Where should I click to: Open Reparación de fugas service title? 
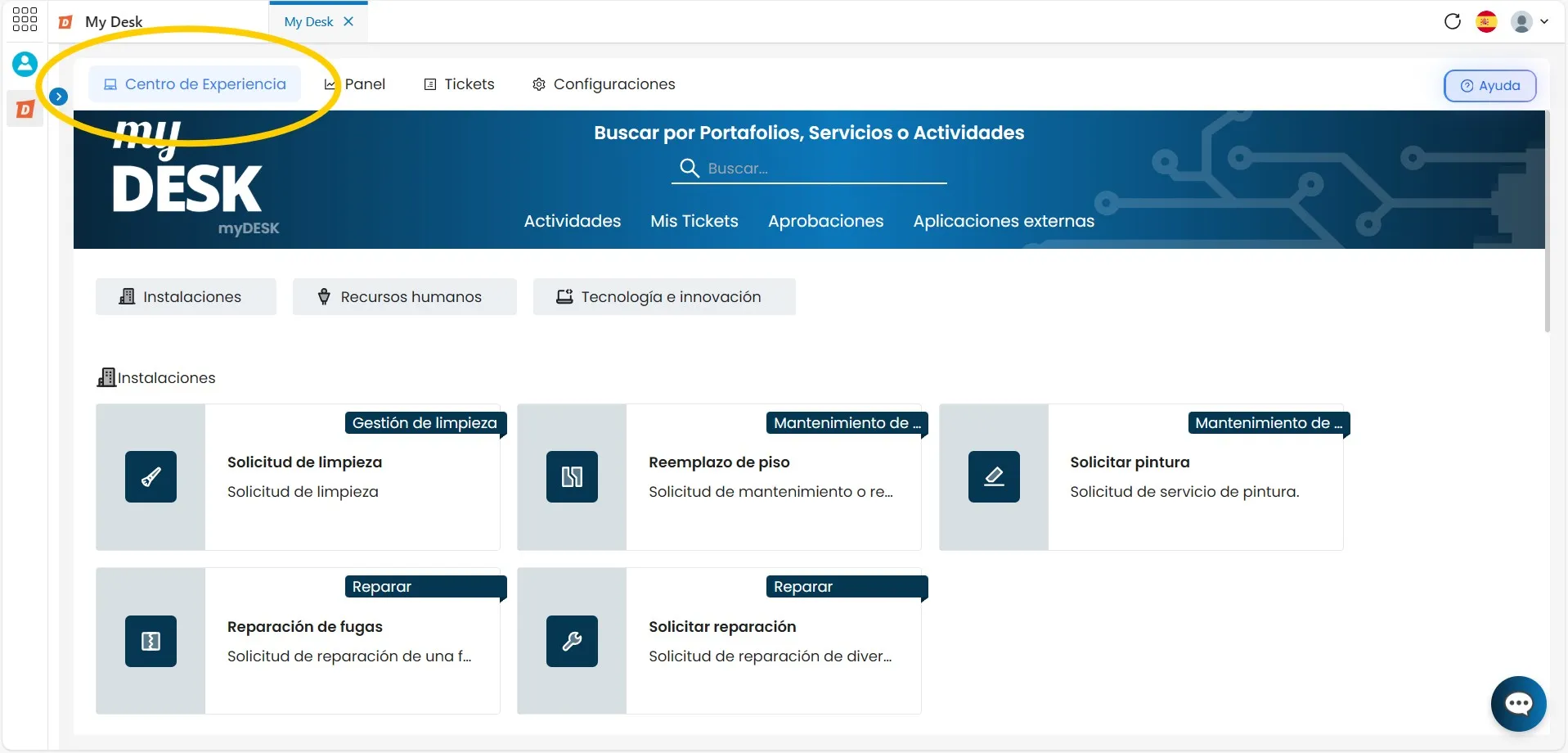coord(305,627)
